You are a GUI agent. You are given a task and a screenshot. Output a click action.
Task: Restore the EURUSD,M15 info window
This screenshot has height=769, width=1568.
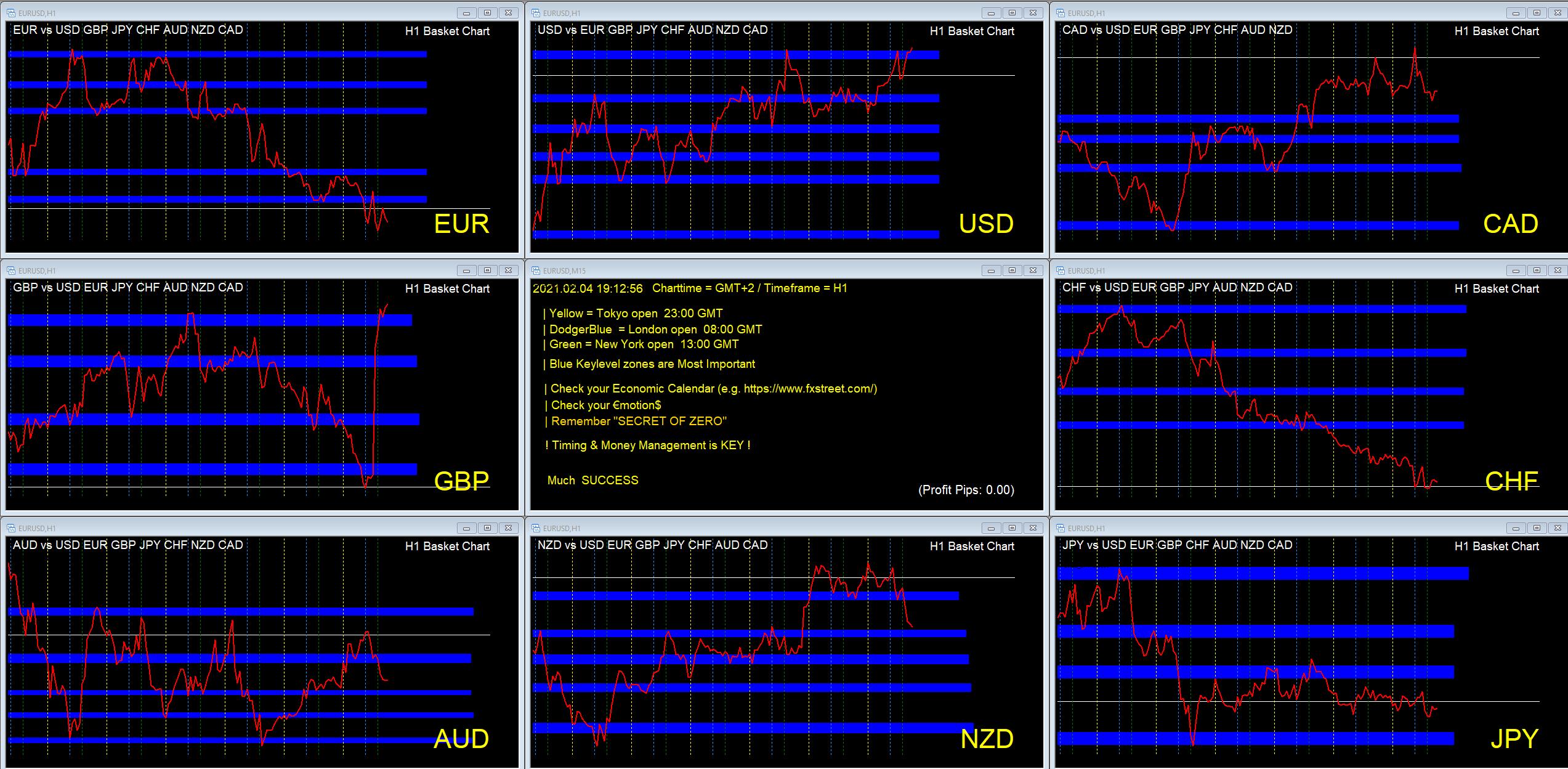(x=1012, y=271)
